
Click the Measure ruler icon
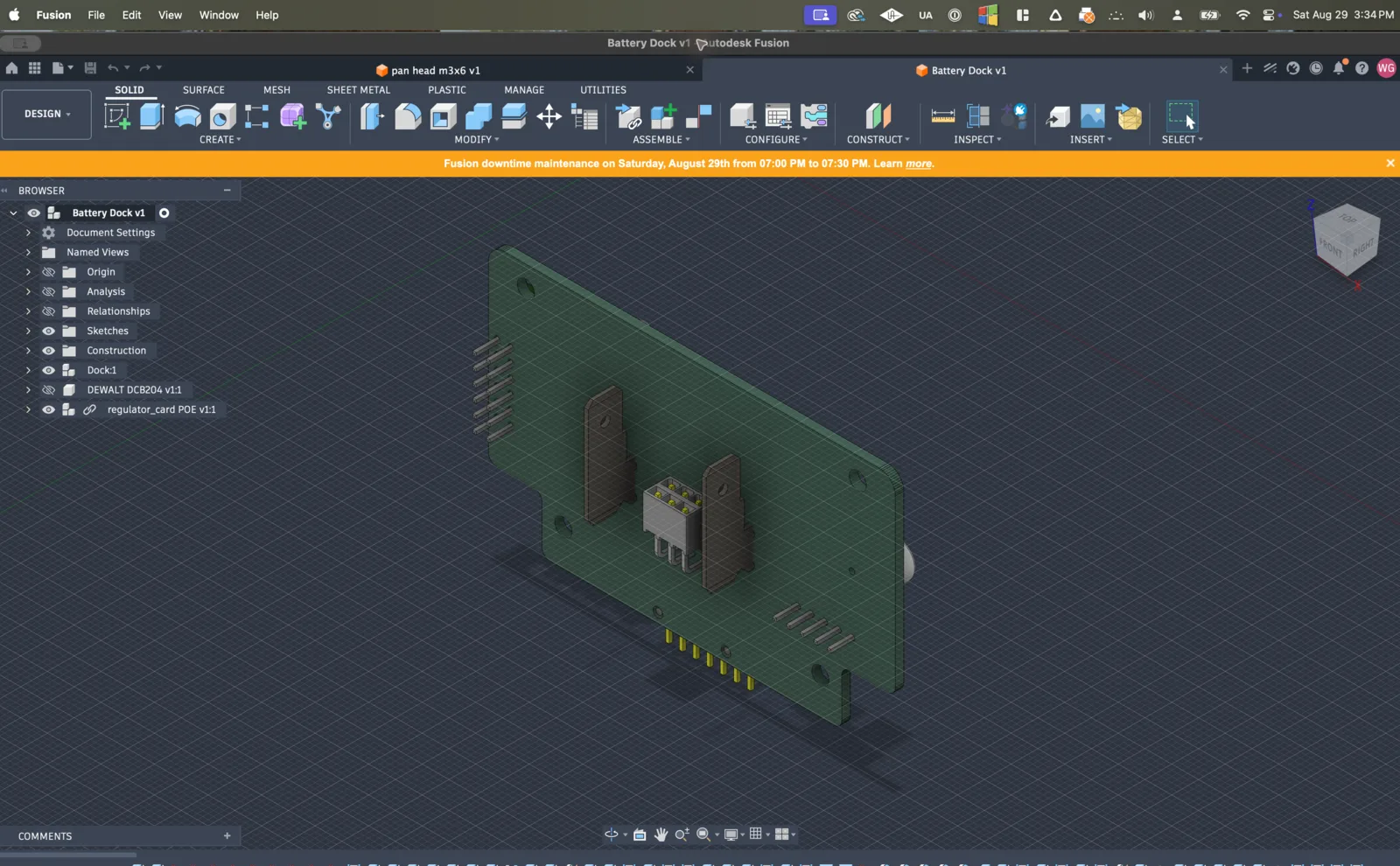click(942, 116)
